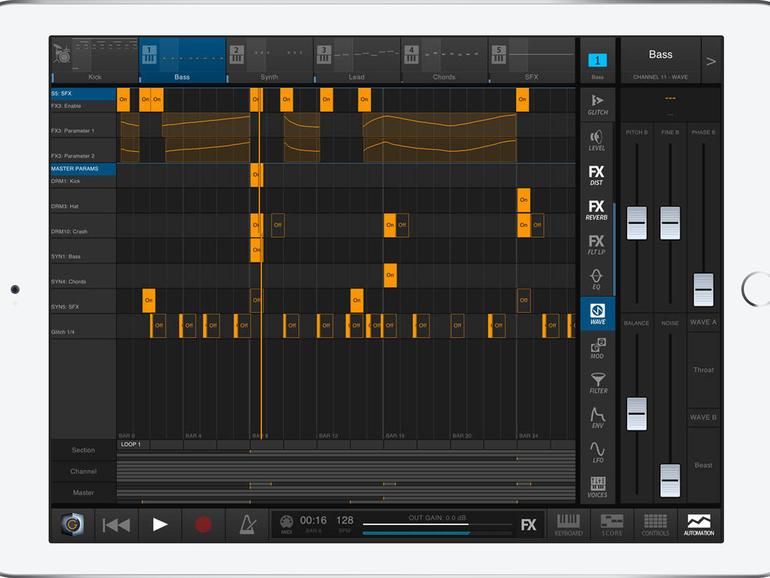This screenshot has width=770, height=578.
Task: Select the Synth channel tab
Action: [269, 61]
